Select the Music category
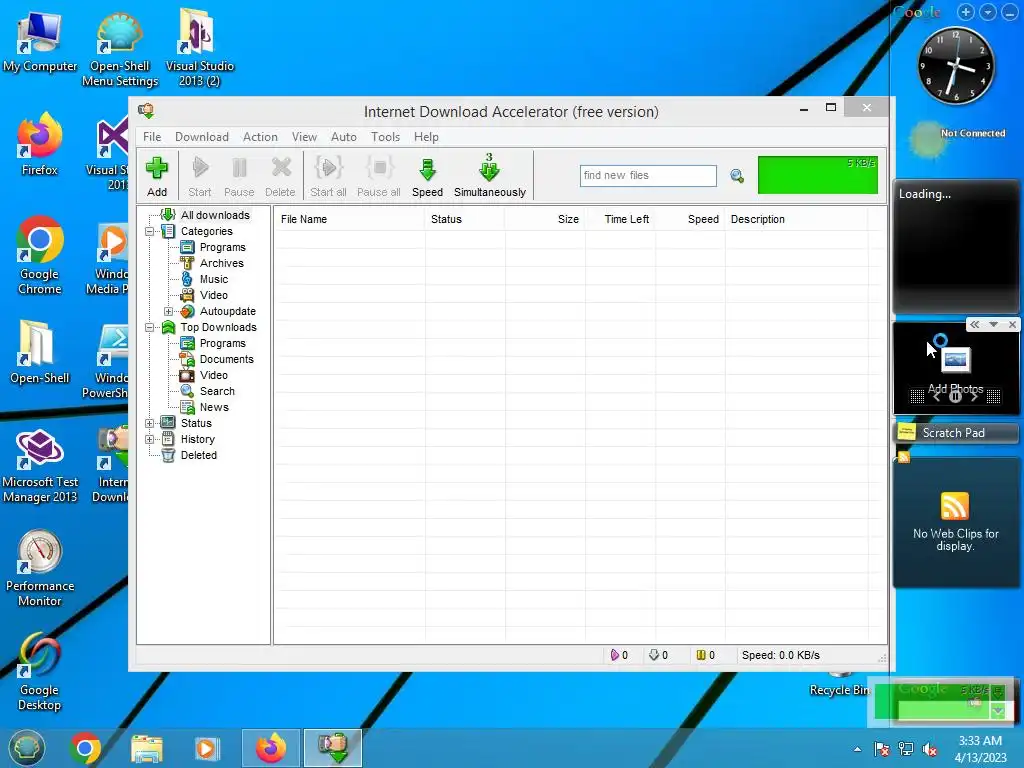This screenshot has width=1024, height=768. click(x=214, y=280)
